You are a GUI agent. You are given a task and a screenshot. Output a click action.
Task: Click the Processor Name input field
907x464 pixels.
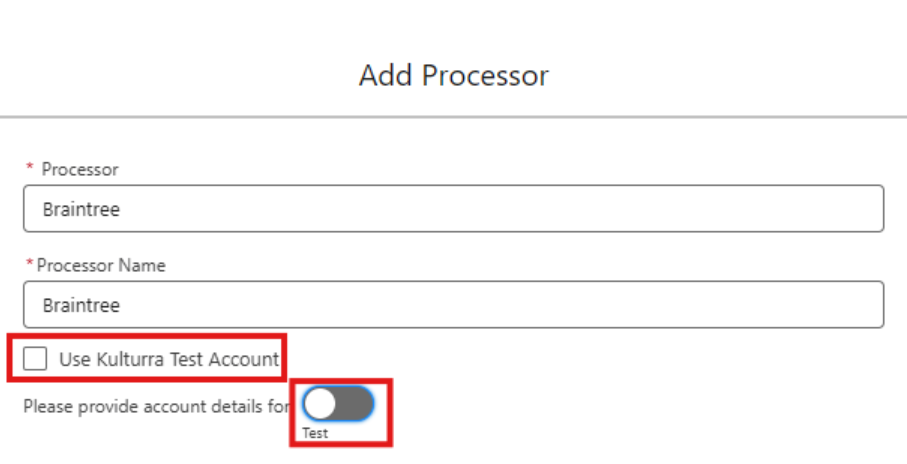point(453,304)
